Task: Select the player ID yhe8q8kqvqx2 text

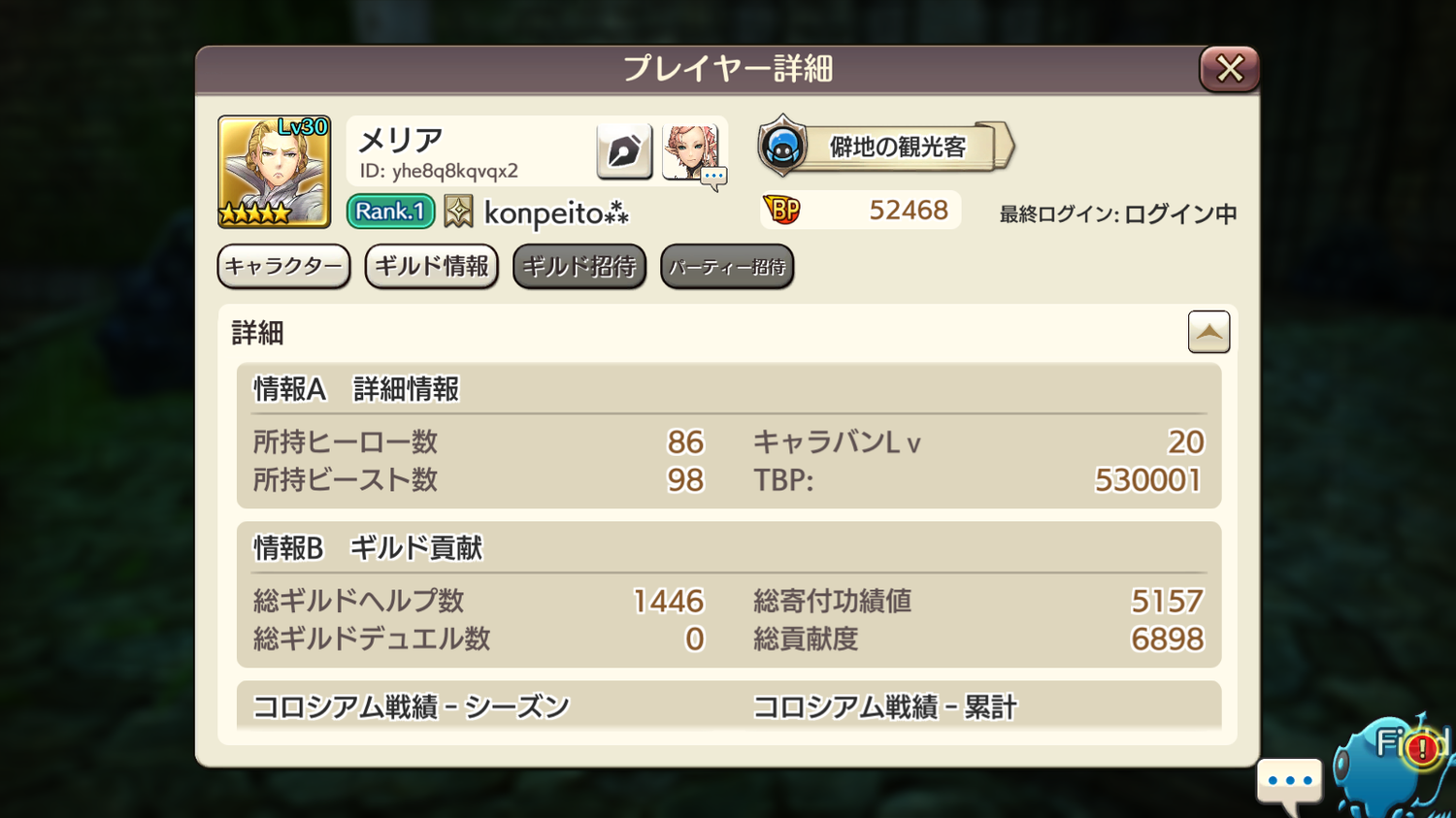Action: click(439, 171)
